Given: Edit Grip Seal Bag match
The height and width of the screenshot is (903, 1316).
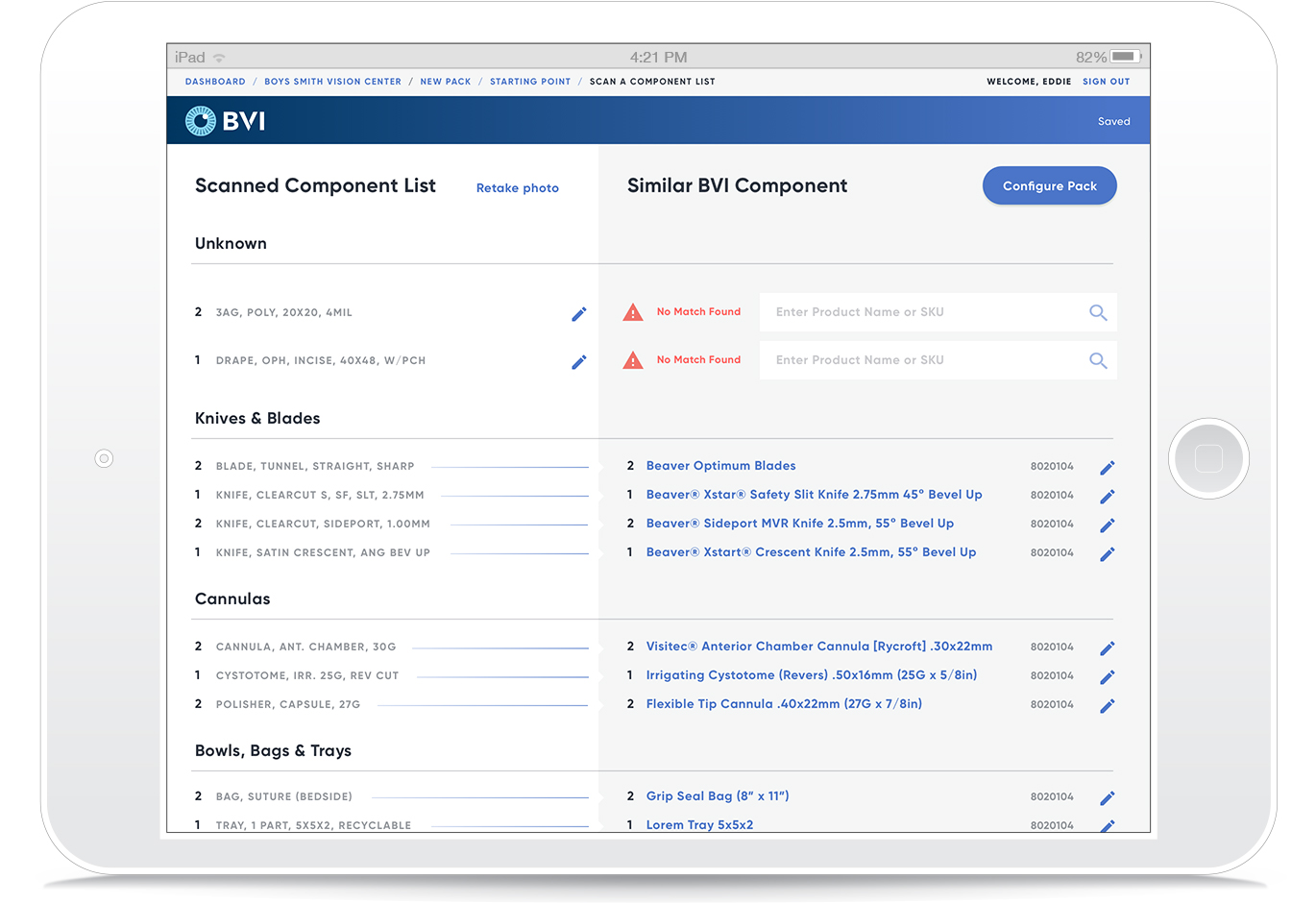Looking at the screenshot, I should [1107, 798].
